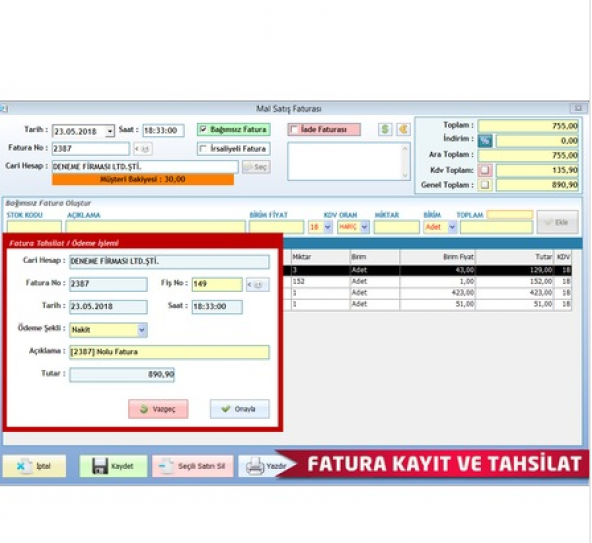Toggle the Bağımsız Fatura checkbox
The width and height of the screenshot is (592, 543).
(204, 130)
